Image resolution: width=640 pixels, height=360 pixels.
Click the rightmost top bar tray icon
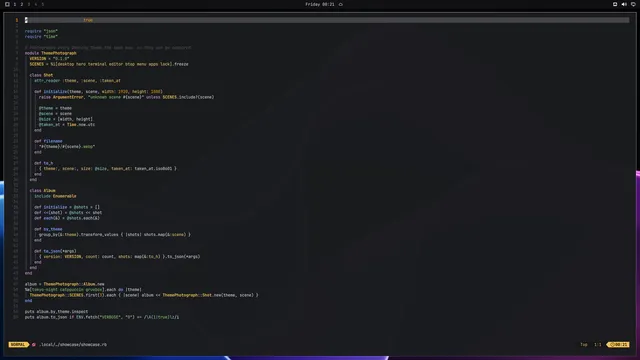(x=633, y=4)
